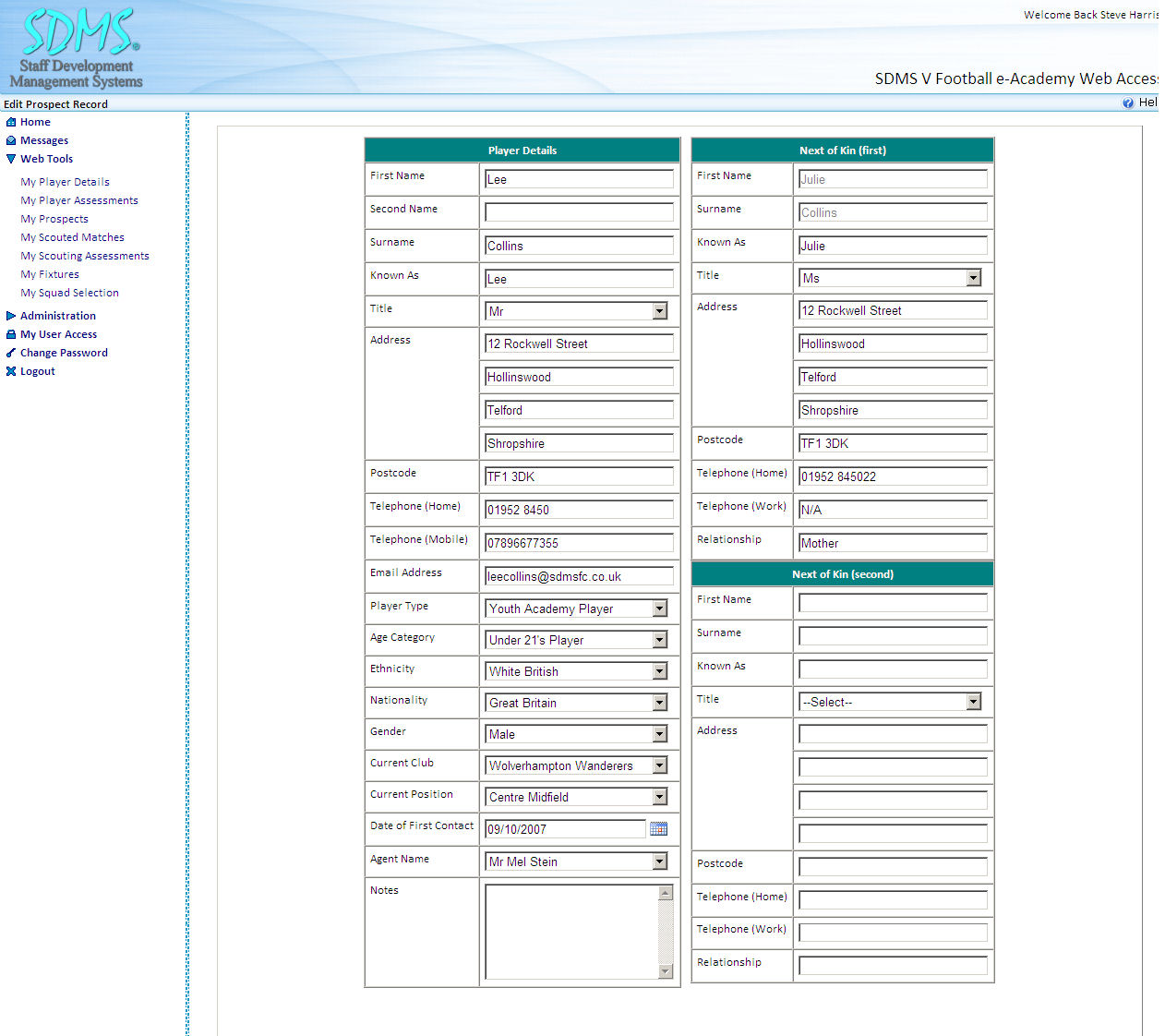The height and width of the screenshot is (1036, 1165).
Task: Click Logout menu label
Action: coord(38,371)
